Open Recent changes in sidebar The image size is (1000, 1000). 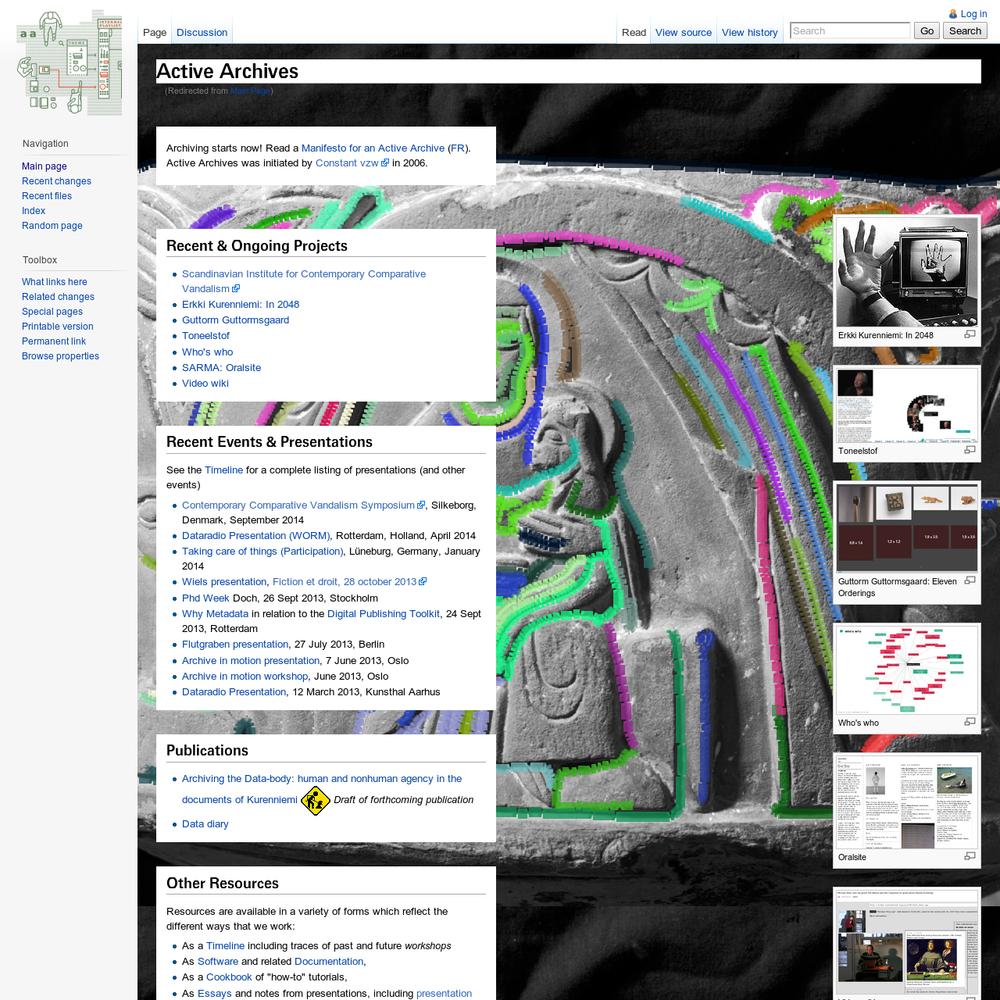(x=56, y=181)
